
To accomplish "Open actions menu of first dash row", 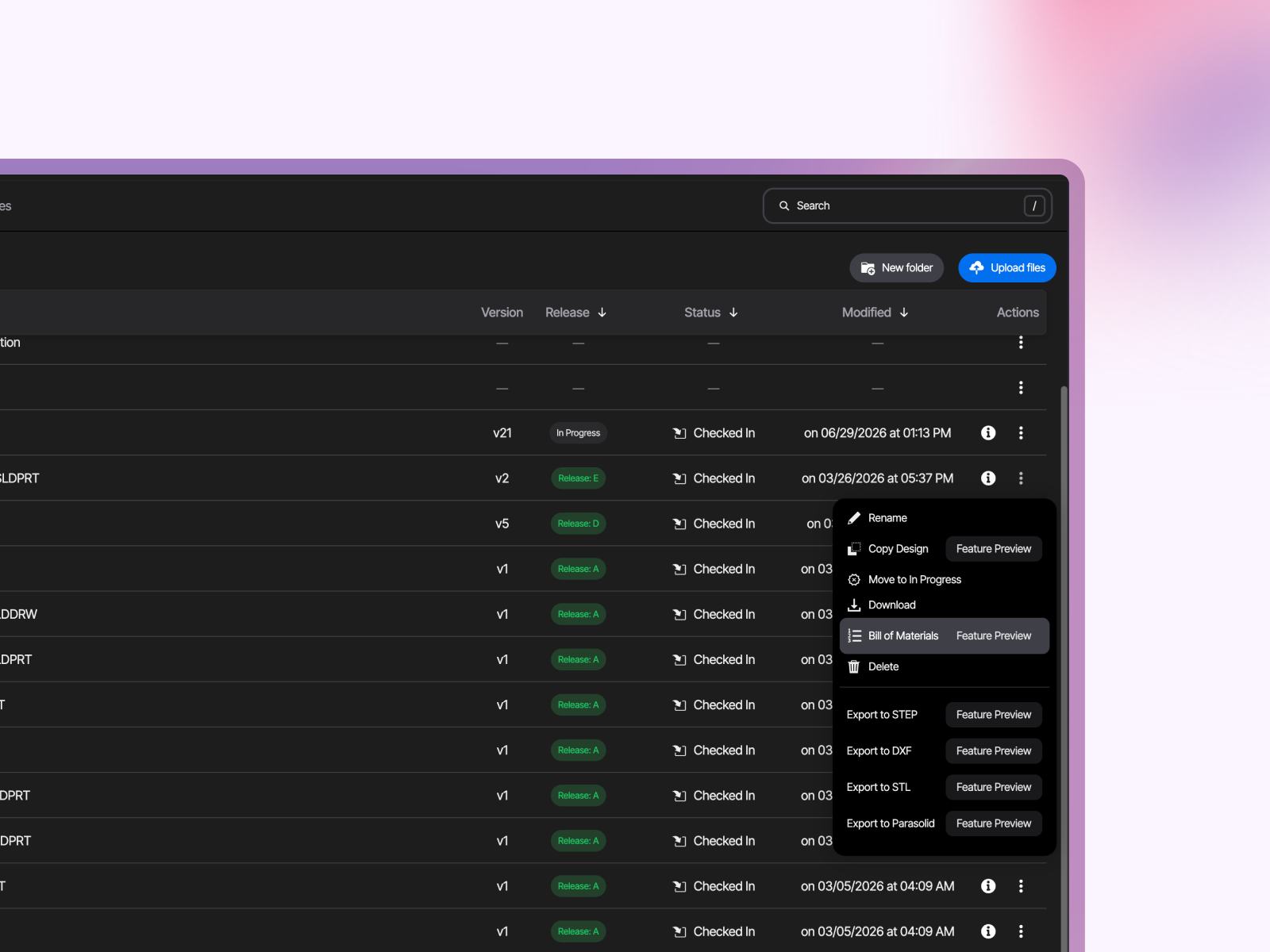I will point(1021,343).
